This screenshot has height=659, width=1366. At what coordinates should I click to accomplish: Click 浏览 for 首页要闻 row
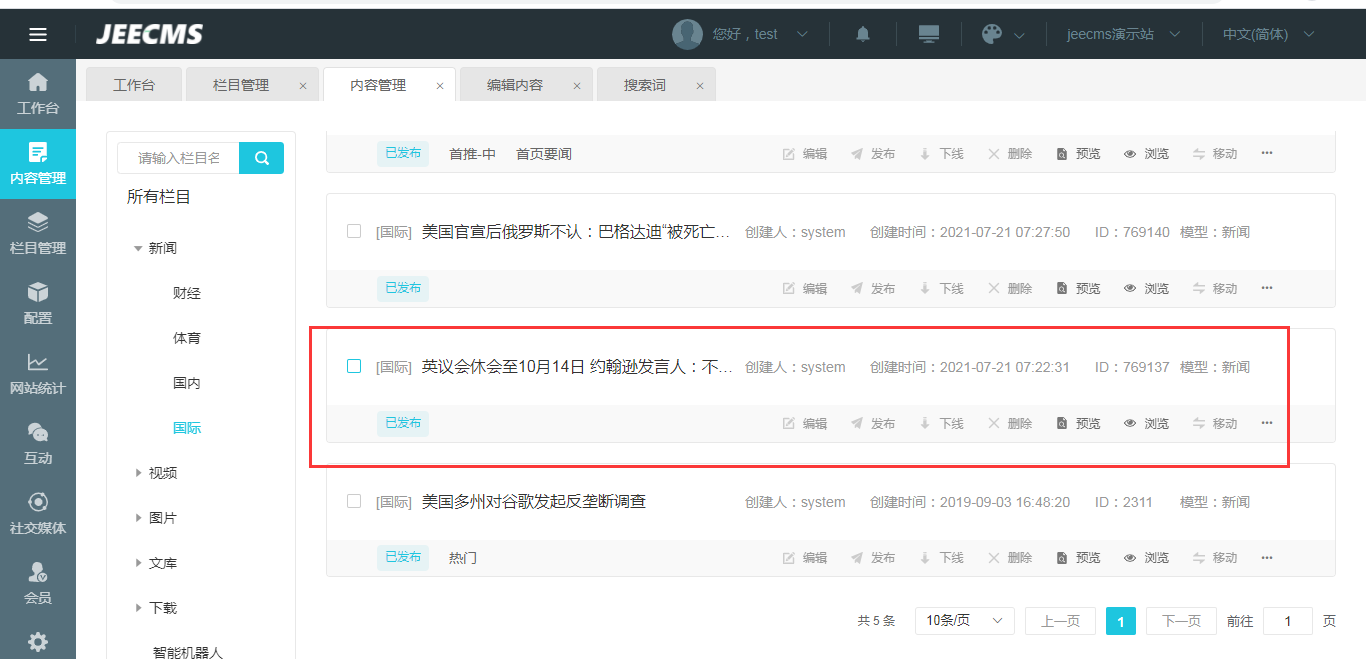point(1146,154)
